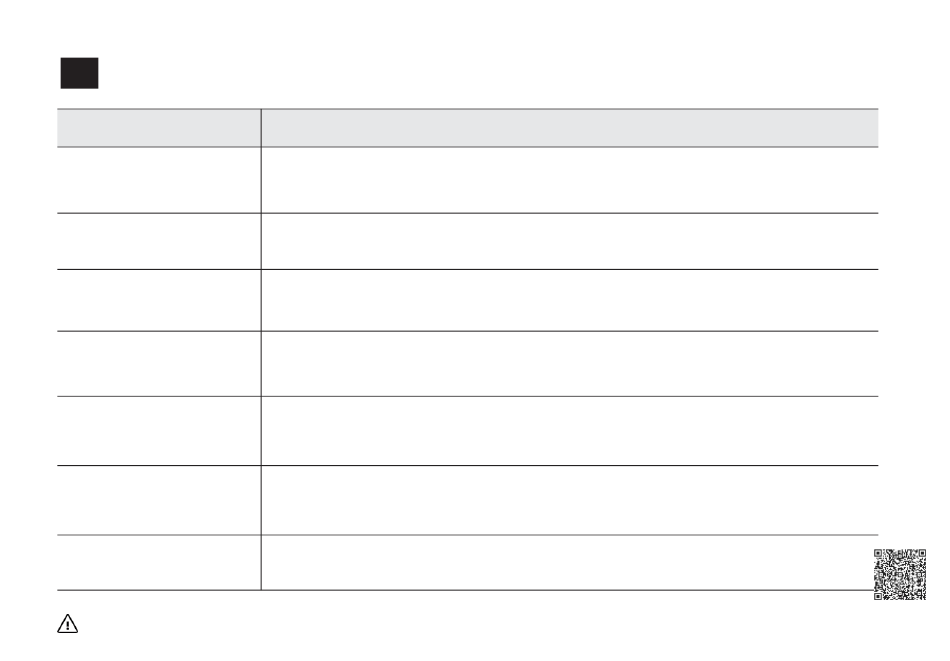950x661 pixels.
Task: Click the black square above the table
Action: (x=79, y=73)
